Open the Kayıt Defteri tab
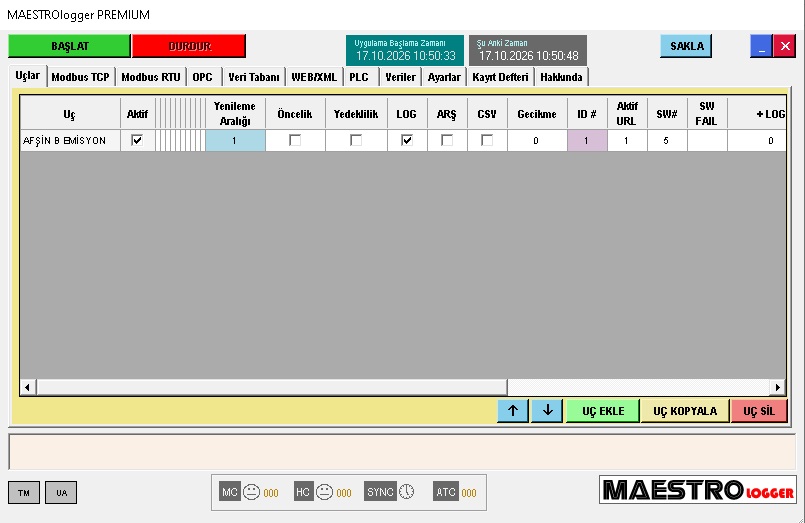Viewport: 805px width, 523px height. pyautogui.click(x=501, y=77)
